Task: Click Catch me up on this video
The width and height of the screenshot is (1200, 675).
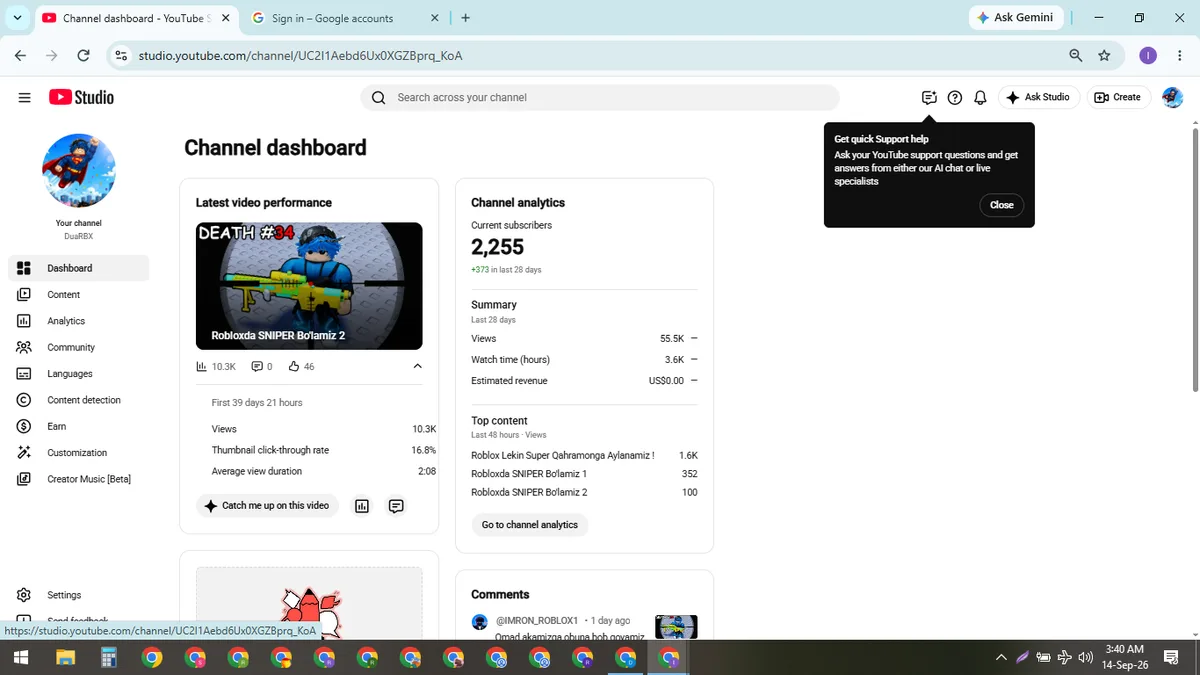Action: 267,506
